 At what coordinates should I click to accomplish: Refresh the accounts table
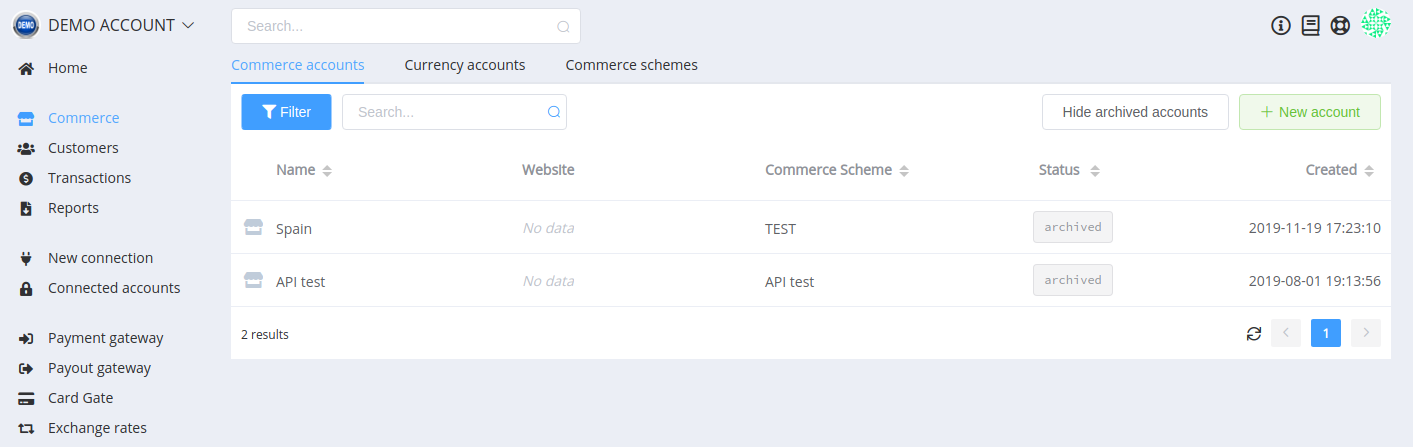(x=1254, y=334)
